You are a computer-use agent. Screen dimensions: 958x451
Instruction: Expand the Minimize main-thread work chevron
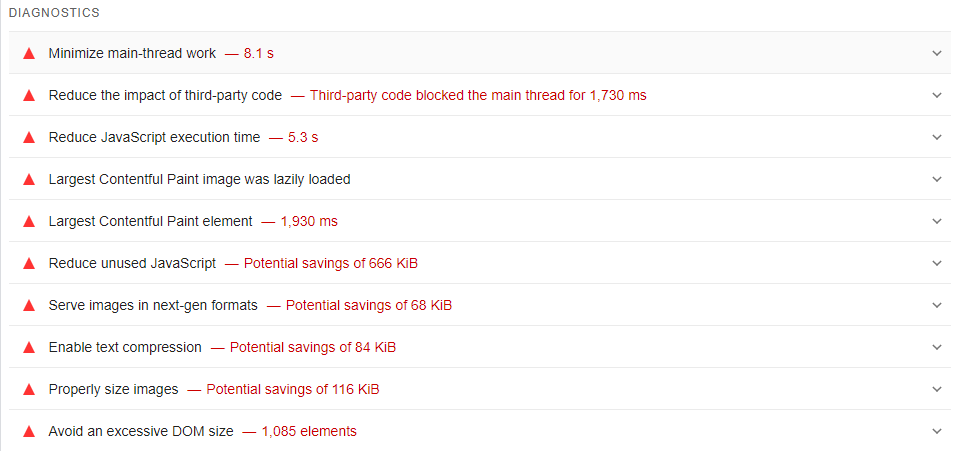coord(936,53)
